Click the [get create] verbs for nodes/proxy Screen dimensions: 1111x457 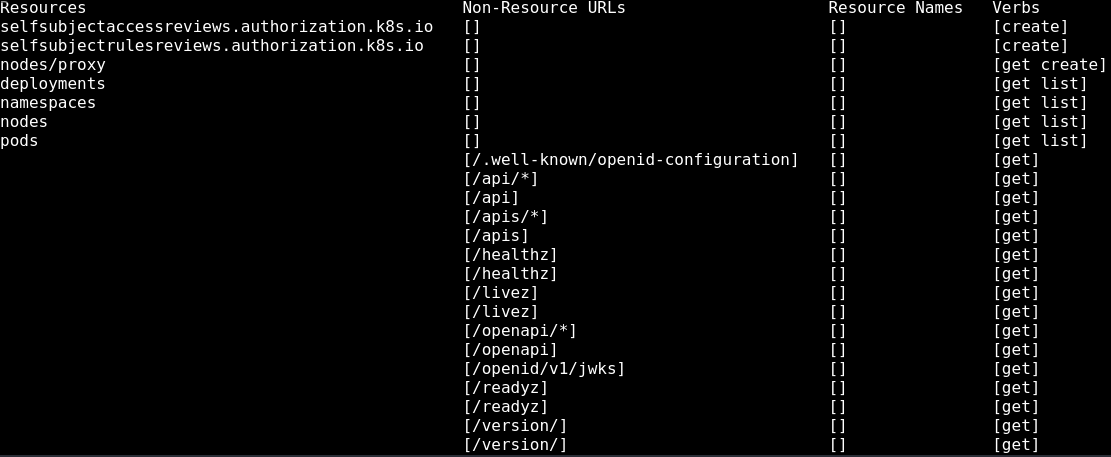(1049, 65)
